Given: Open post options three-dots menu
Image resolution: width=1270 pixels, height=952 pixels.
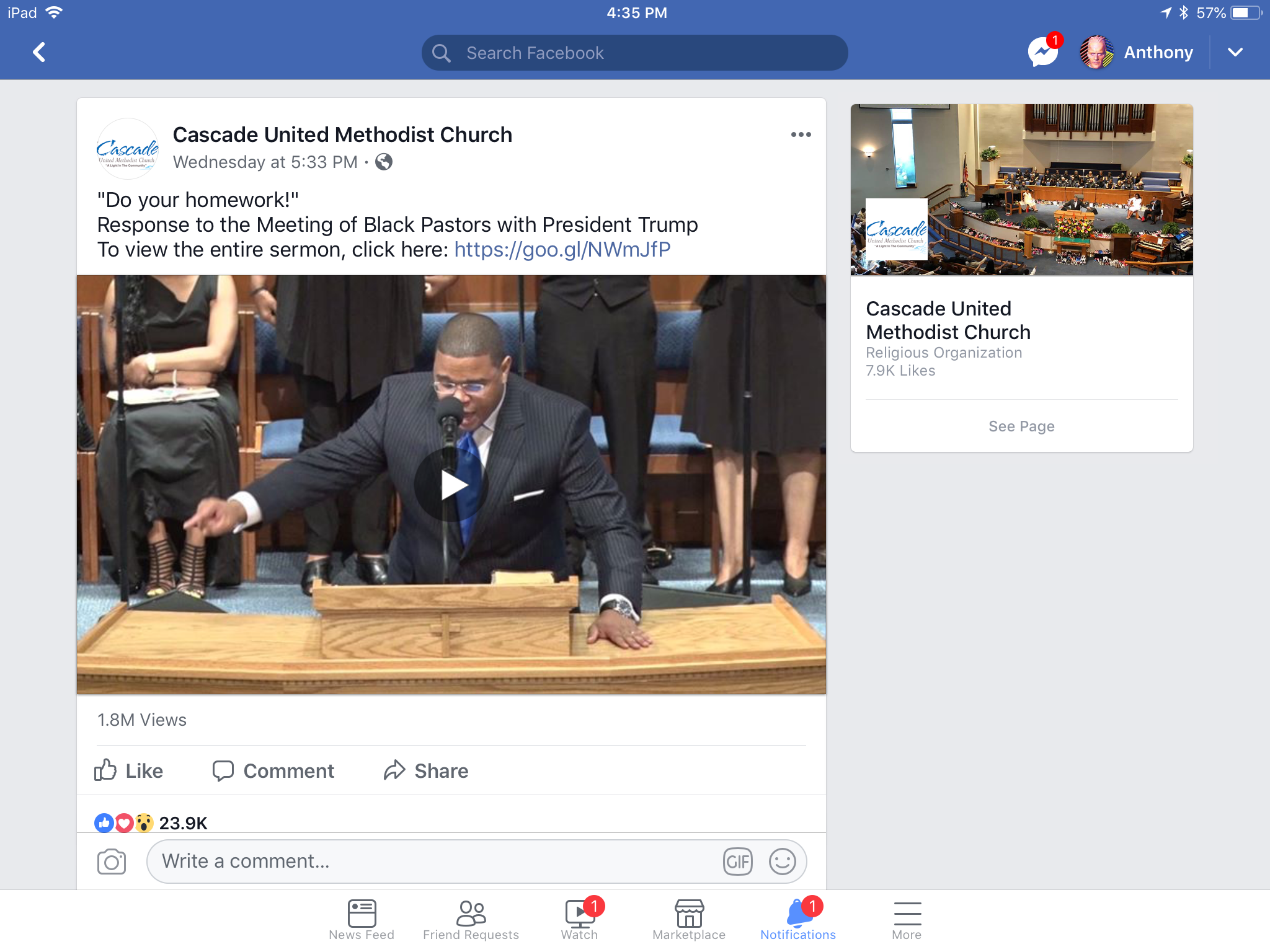Looking at the screenshot, I should [x=801, y=134].
